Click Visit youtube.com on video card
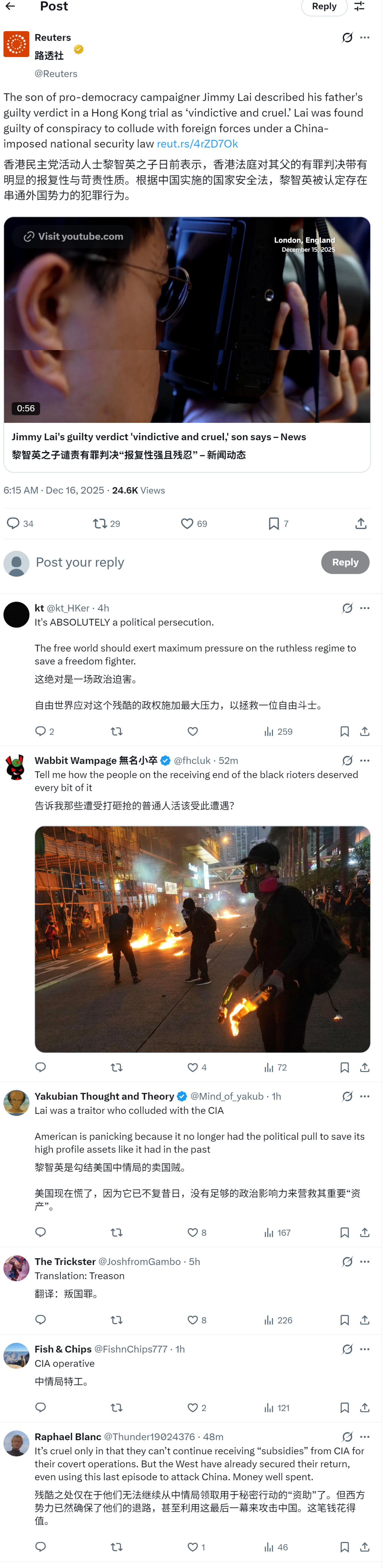Image resolution: width=388 pixels, height=1568 pixels. tap(74, 240)
